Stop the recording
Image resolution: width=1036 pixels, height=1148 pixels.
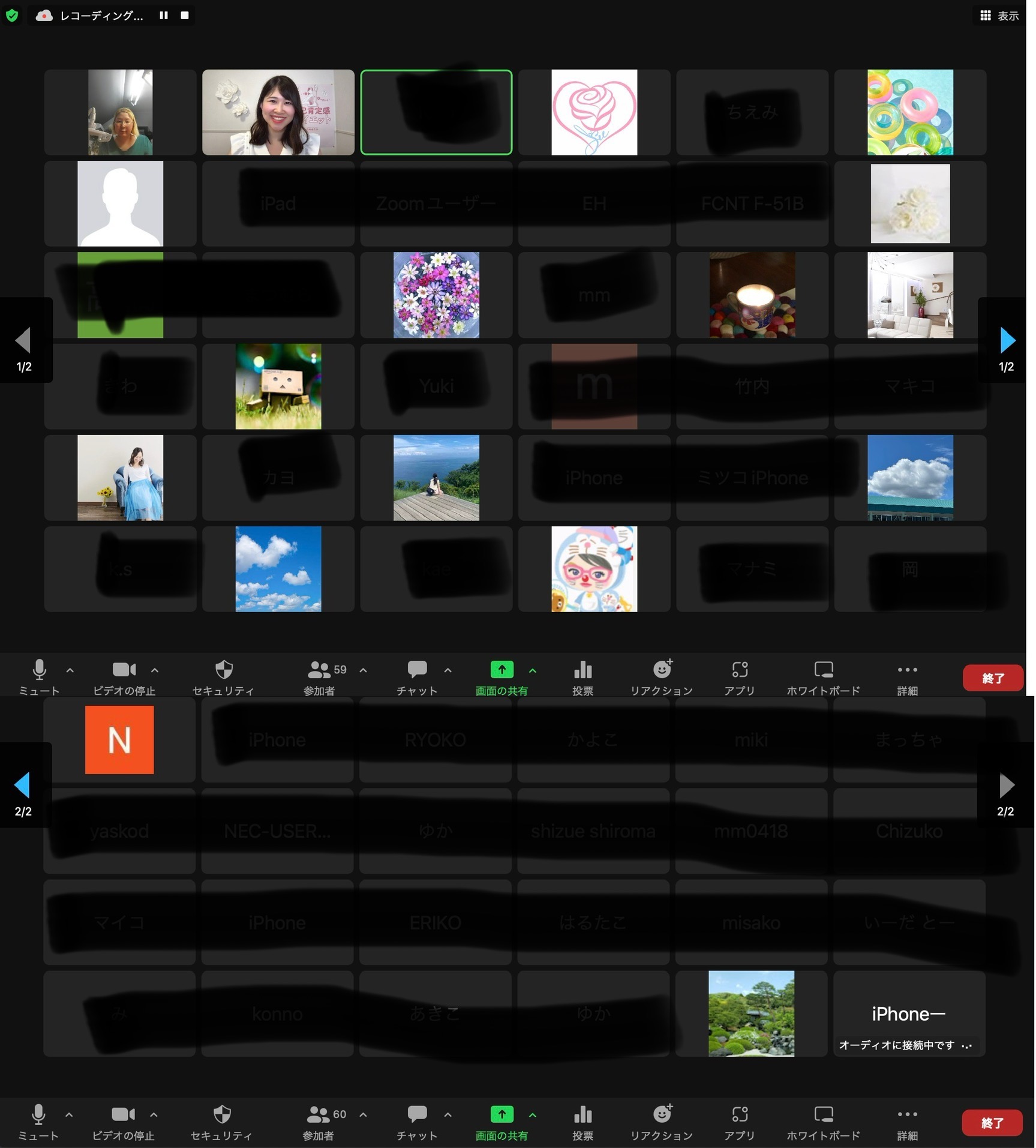coord(185,16)
